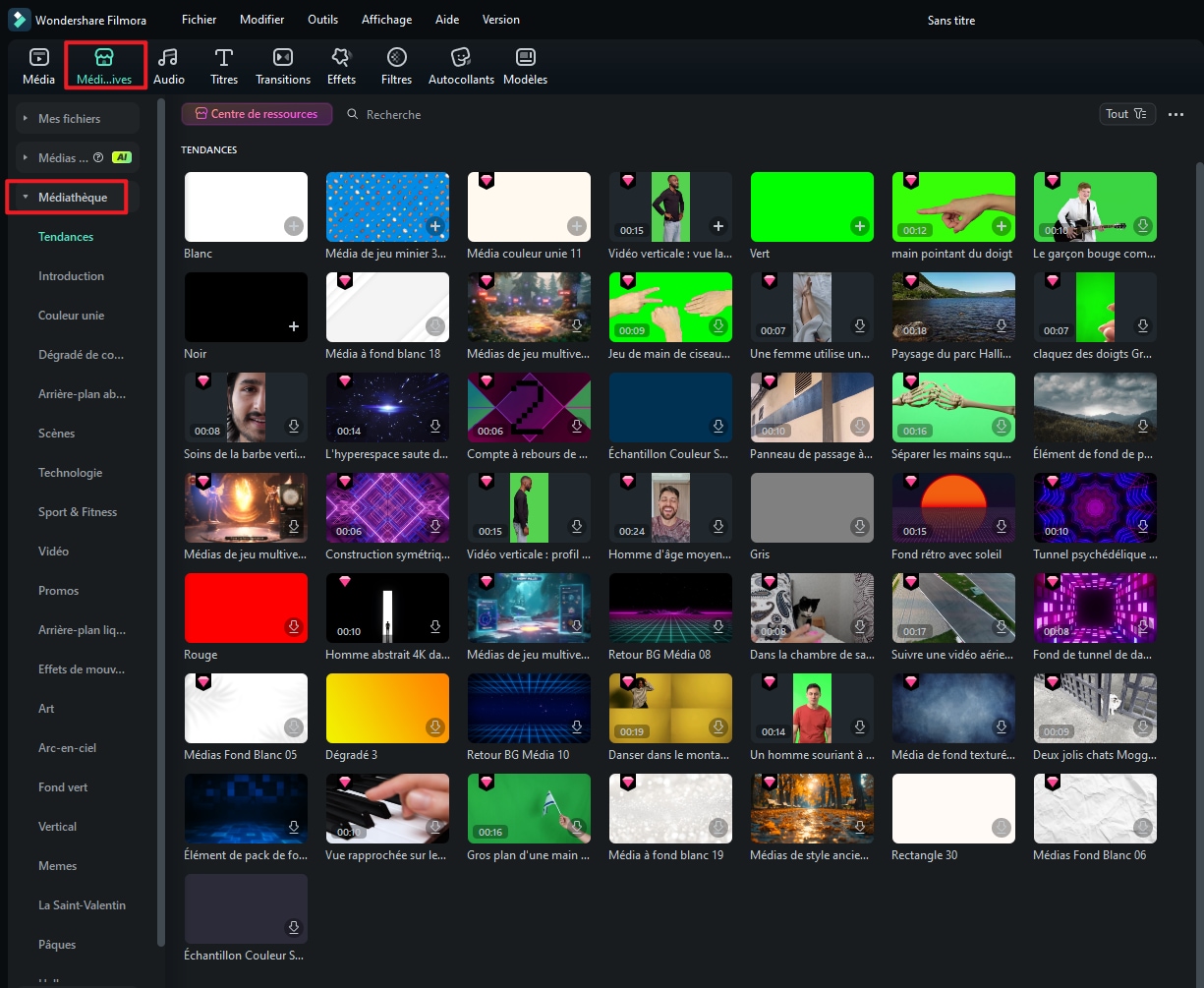This screenshot has width=1204, height=988.
Task: Add the Noir clip with its plus icon
Action: (293, 326)
